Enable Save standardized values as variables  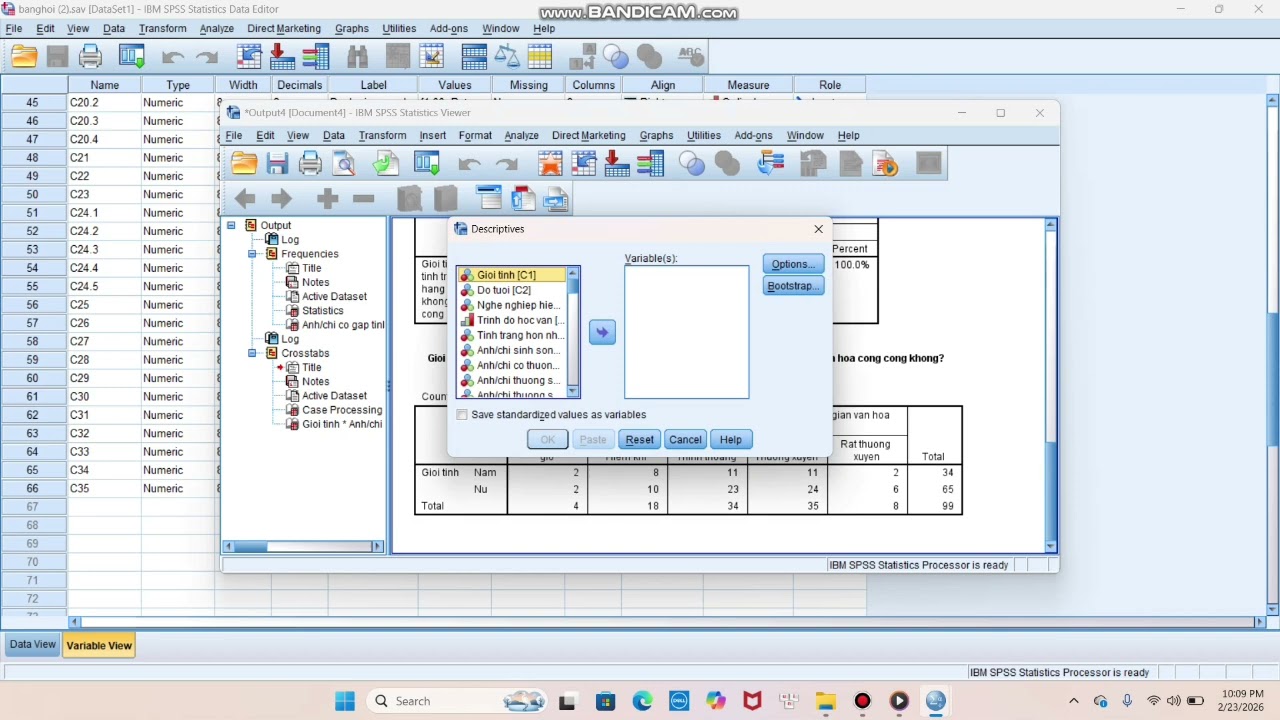[462, 415]
